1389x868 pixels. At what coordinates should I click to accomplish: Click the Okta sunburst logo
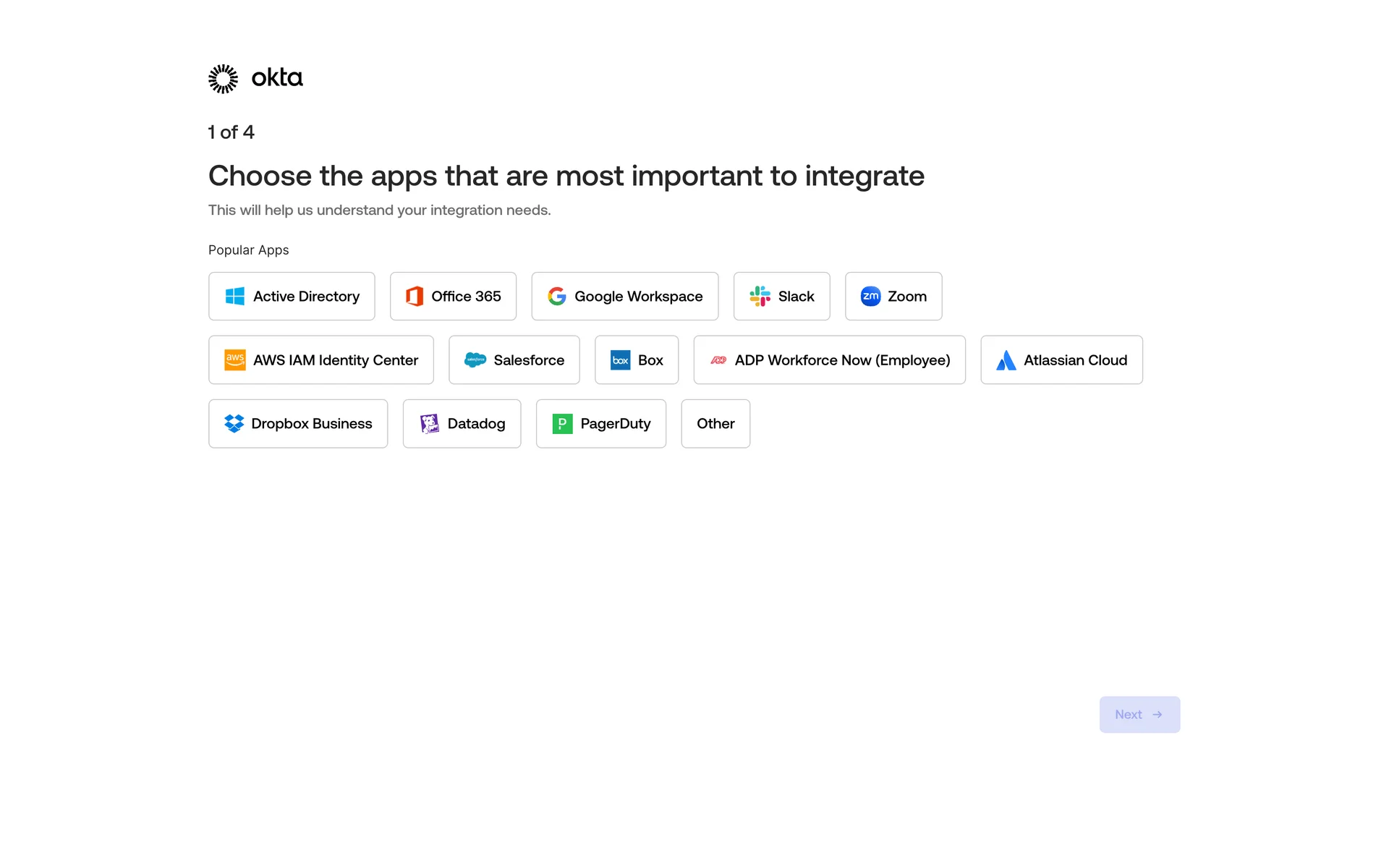coord(223,78)
